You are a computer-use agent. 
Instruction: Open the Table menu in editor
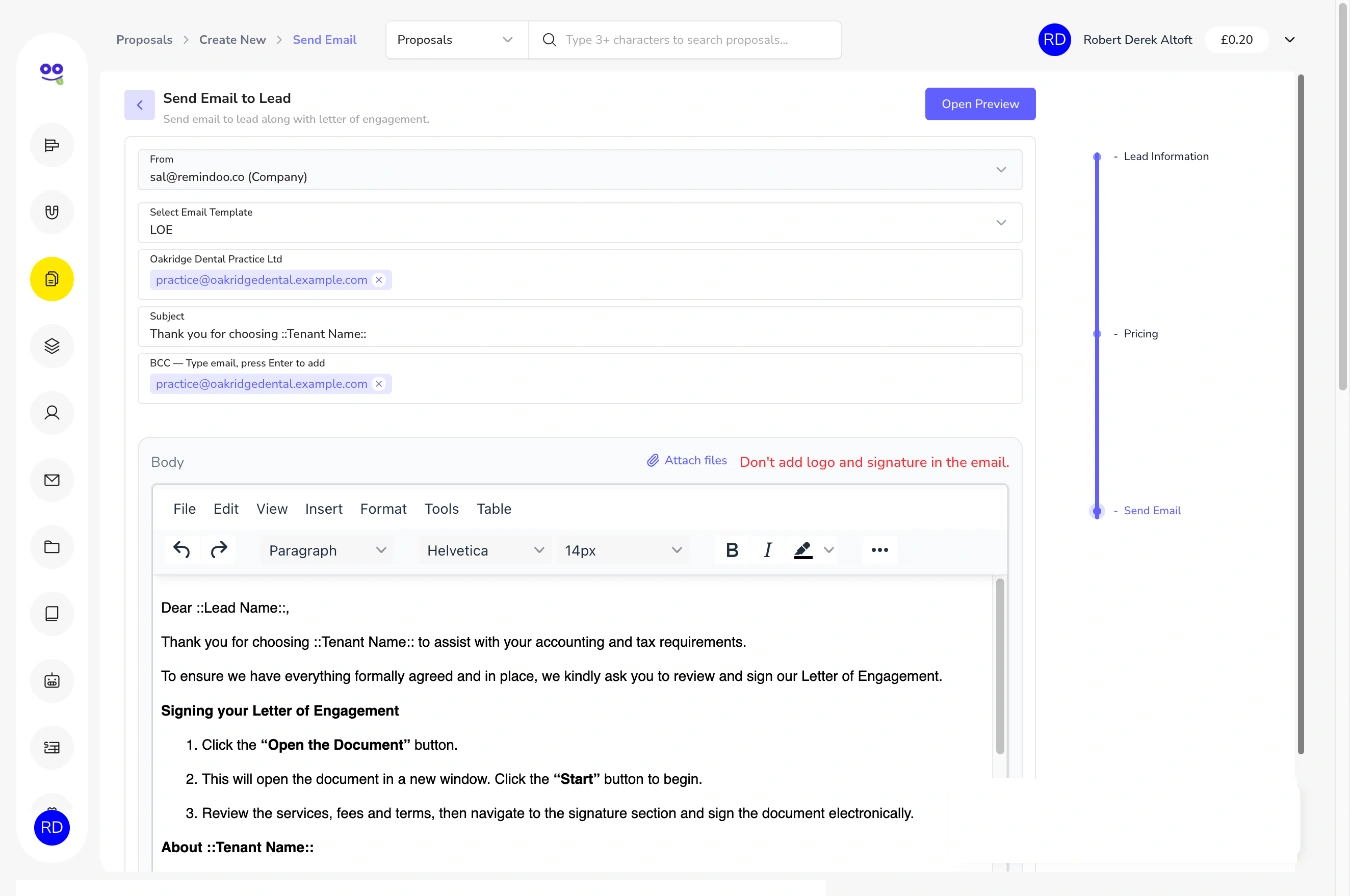tap(494, 509)
